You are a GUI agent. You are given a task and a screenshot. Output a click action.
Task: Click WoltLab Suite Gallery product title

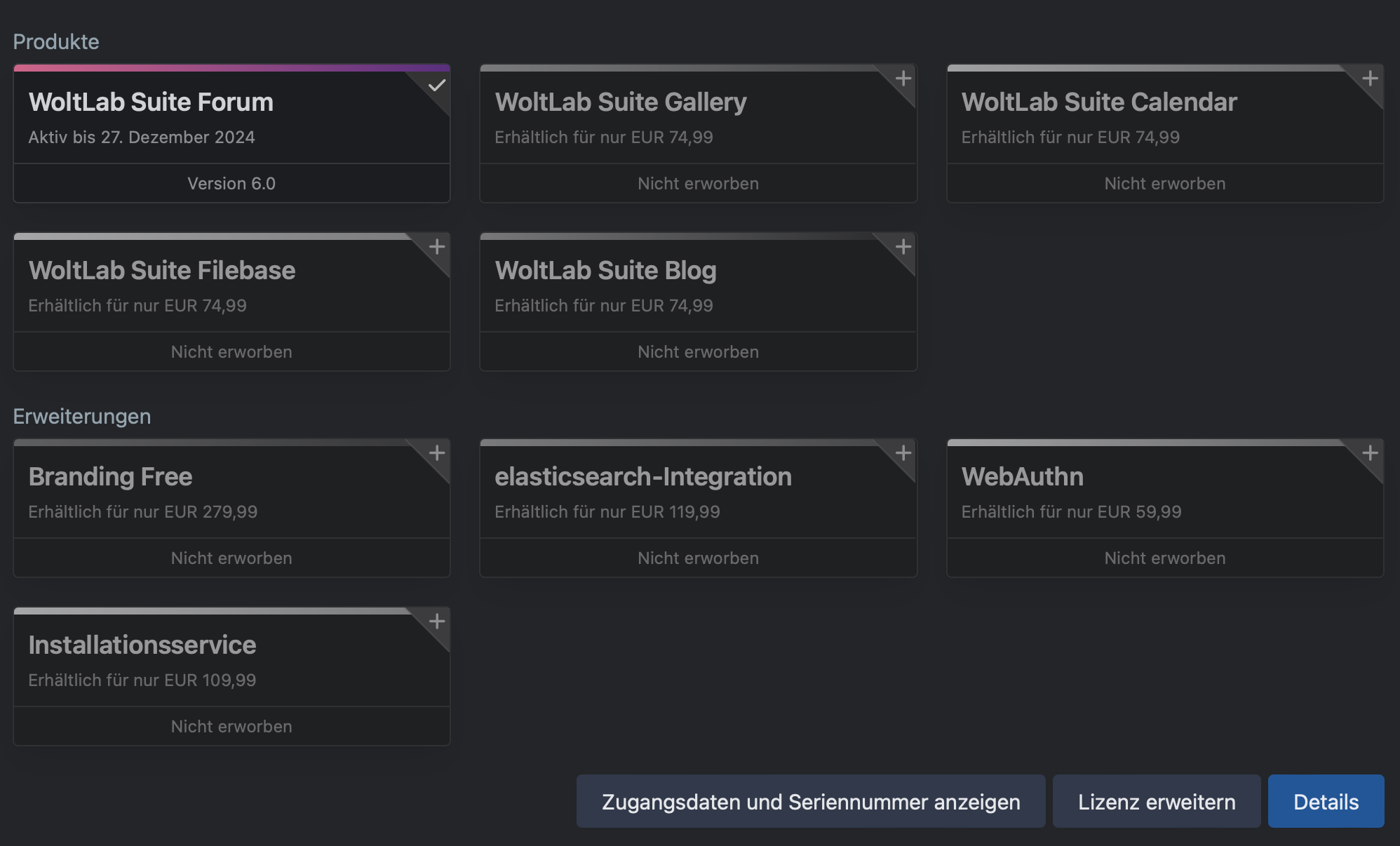pos(621,102)
